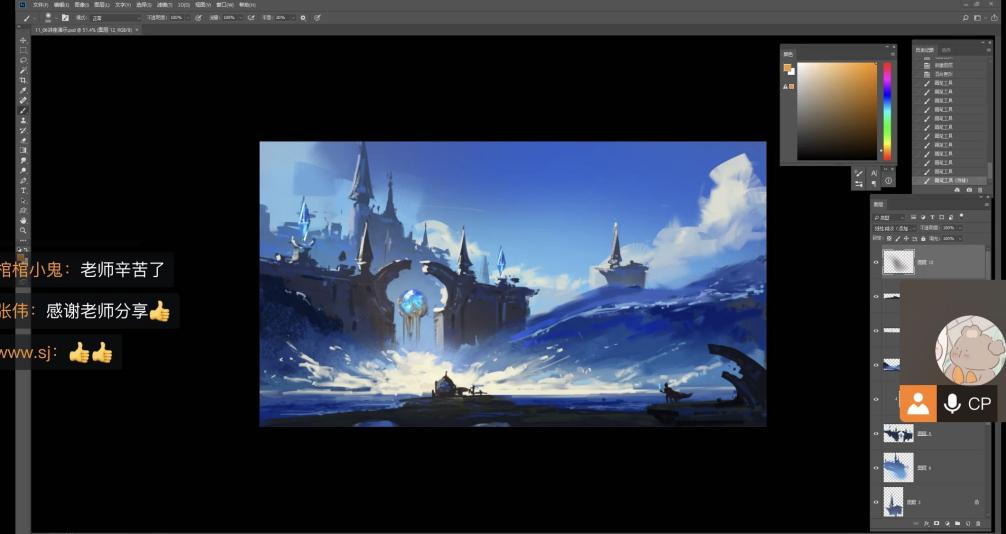Image resolution: width=1006 pixels, height=534 pixels.
Task: Open the brush opacity dropdown in options bar
Action: 189,18
